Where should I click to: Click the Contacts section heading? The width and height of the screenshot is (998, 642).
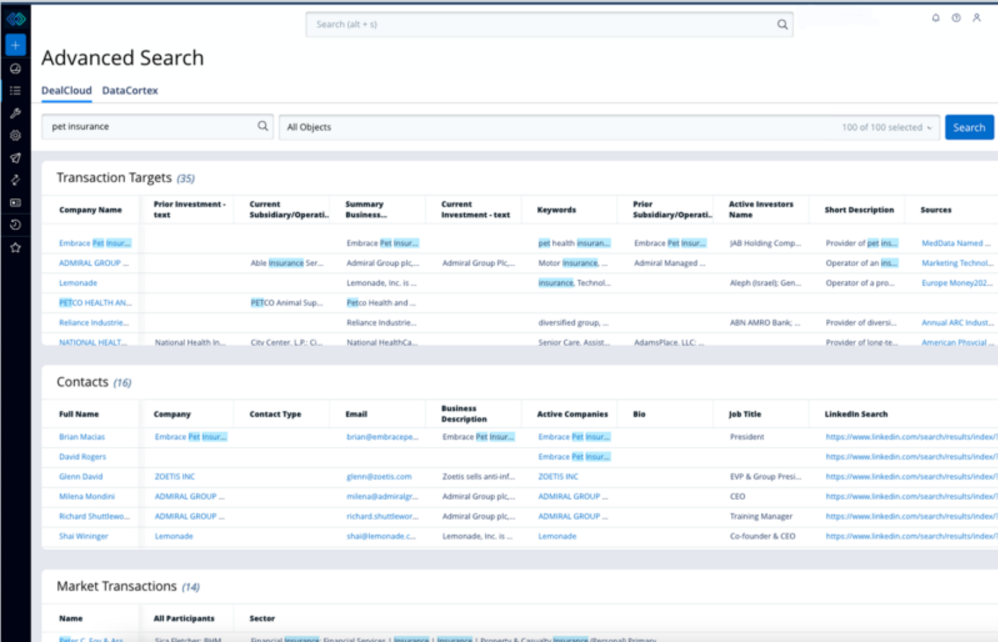click(83, 382)
